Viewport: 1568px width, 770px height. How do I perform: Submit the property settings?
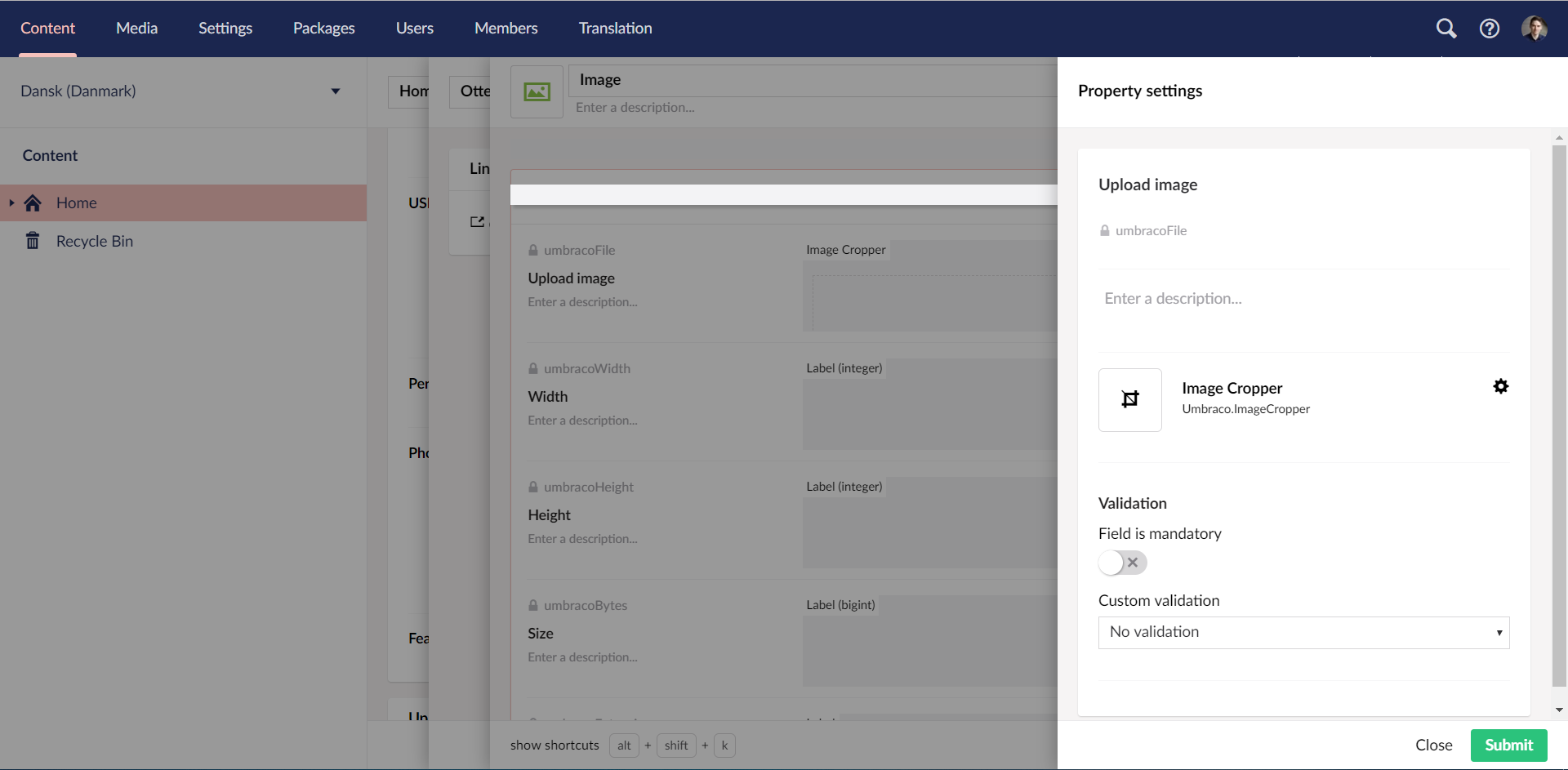(x=1508, y=745)
